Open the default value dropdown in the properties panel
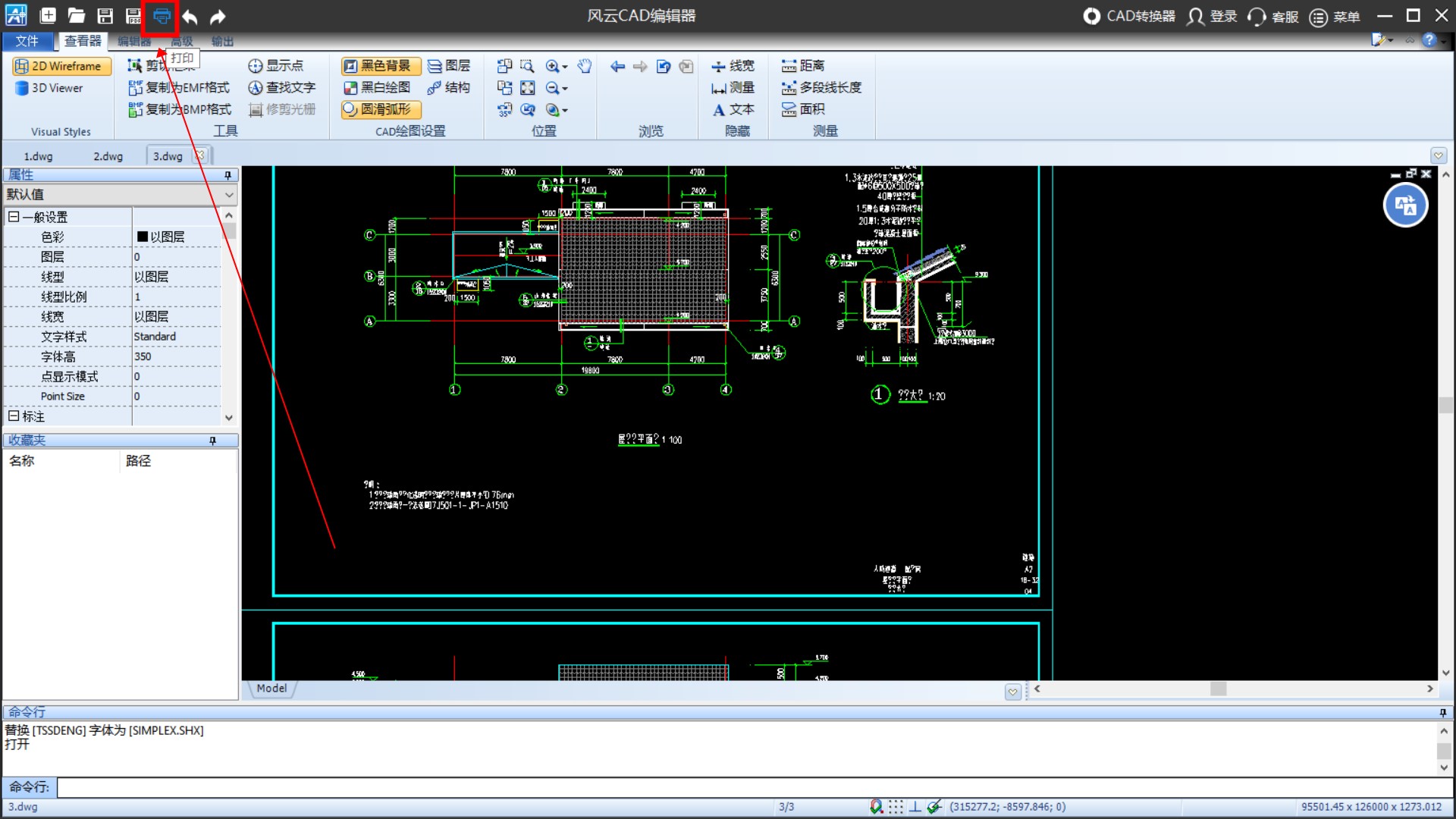Image resolution: width=1456 pixels, height=819 pixels. point(229,195)
